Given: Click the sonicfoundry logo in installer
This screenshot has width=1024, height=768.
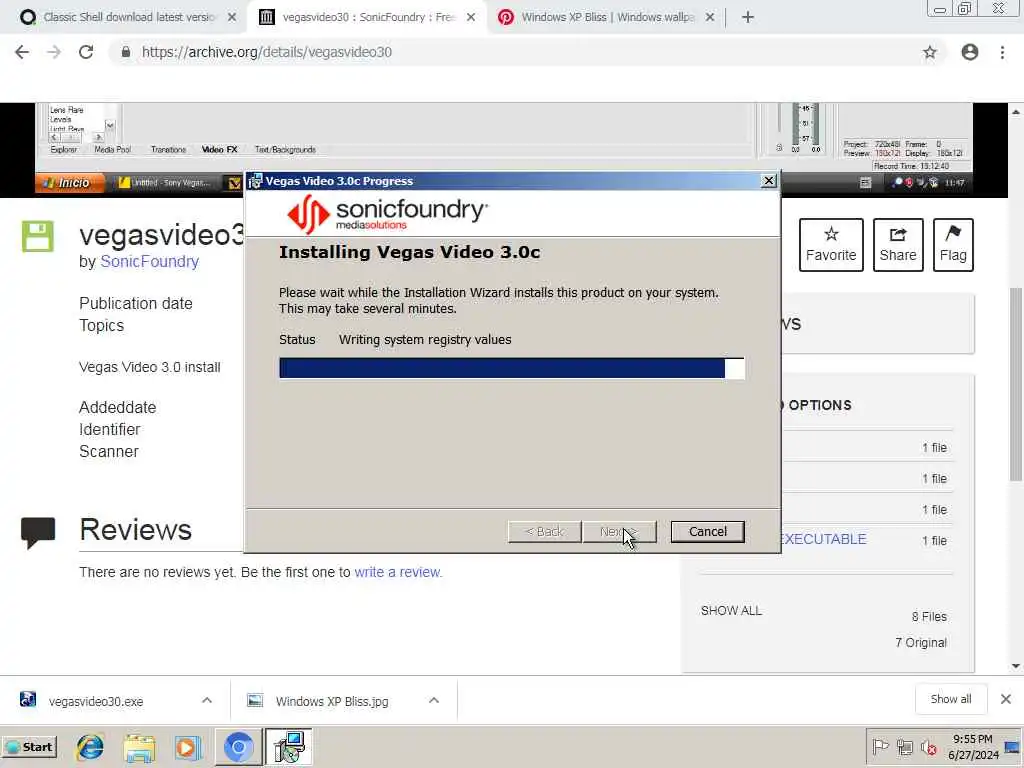Looking at the screenshot, I should point(387,214).
